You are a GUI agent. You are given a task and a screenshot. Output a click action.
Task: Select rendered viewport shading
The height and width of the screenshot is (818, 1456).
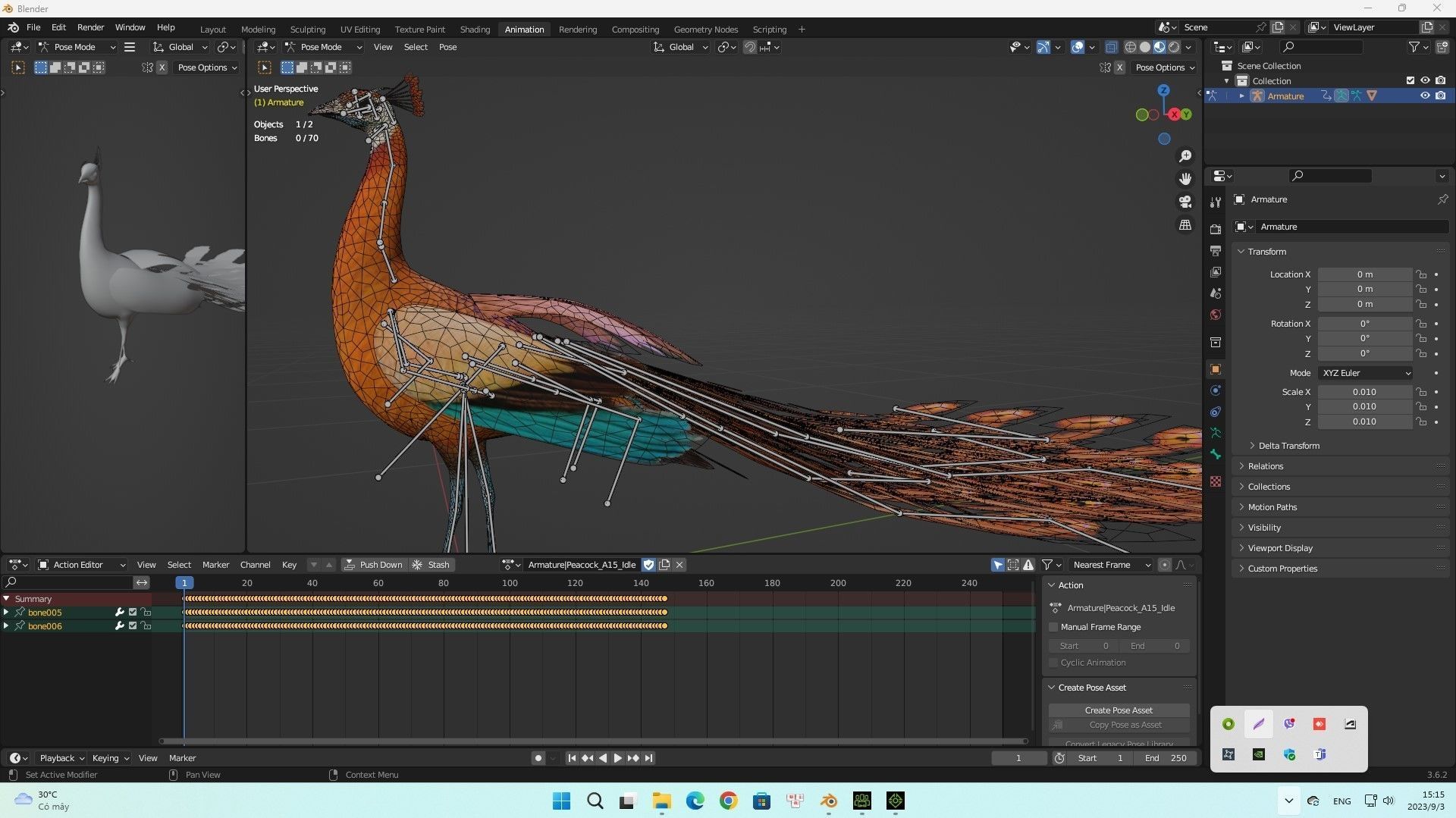click(1174, 47)
